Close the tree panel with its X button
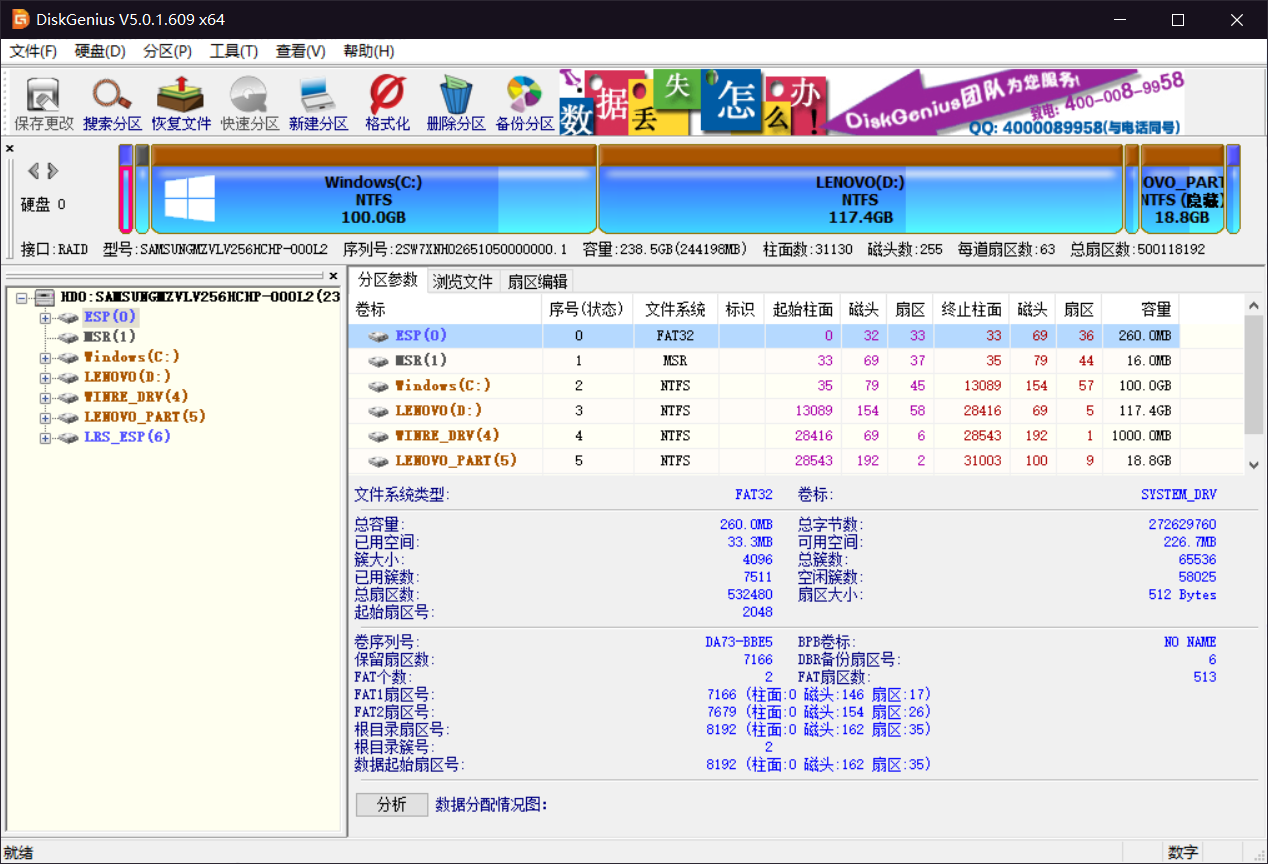 click(x=333, y=275)
